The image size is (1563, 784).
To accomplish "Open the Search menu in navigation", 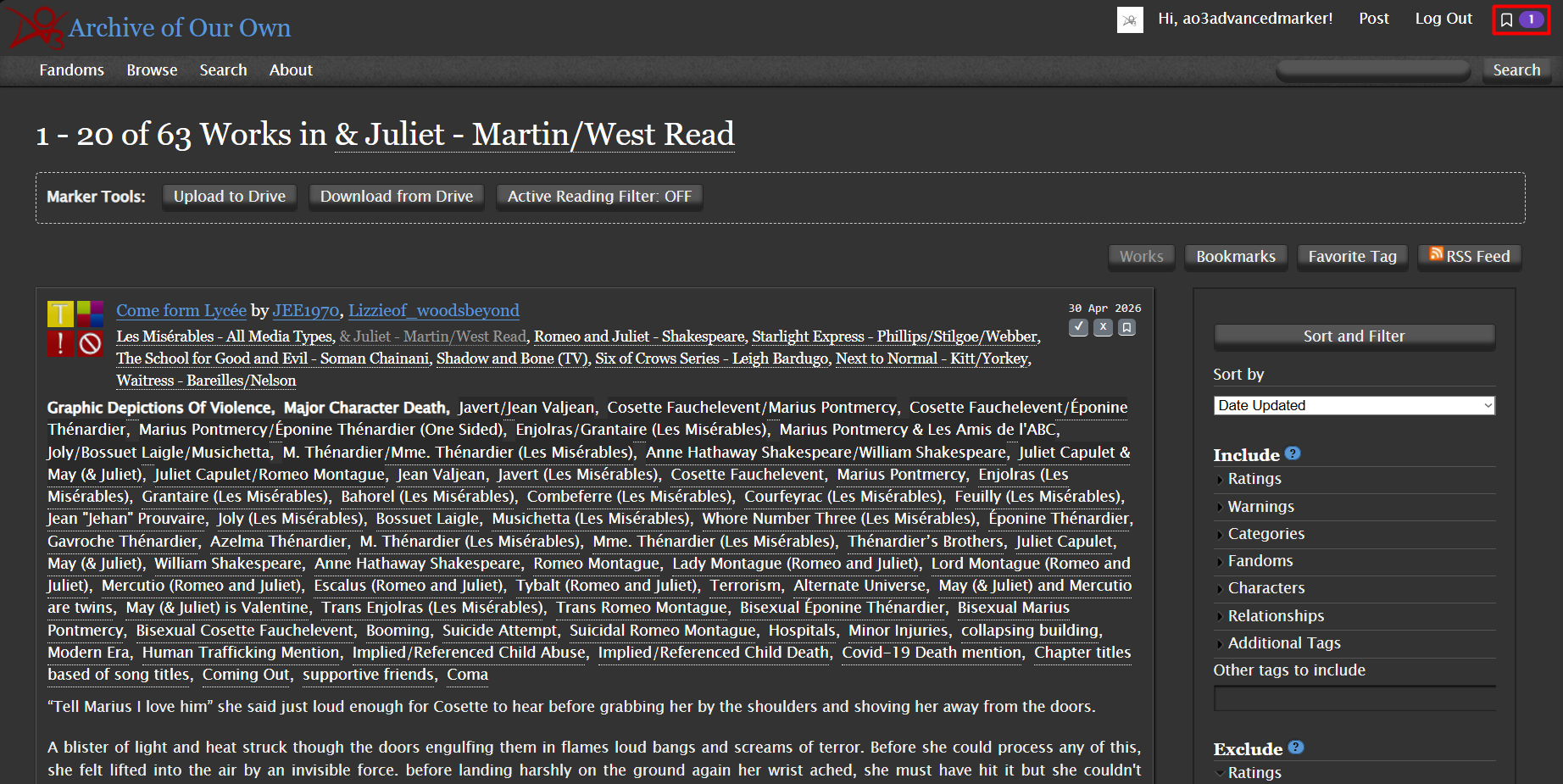I will (224, 70).
